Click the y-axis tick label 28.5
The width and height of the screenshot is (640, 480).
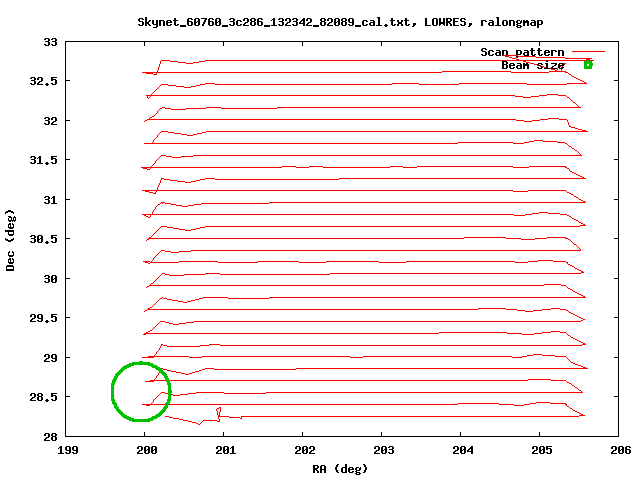[44, 397]
